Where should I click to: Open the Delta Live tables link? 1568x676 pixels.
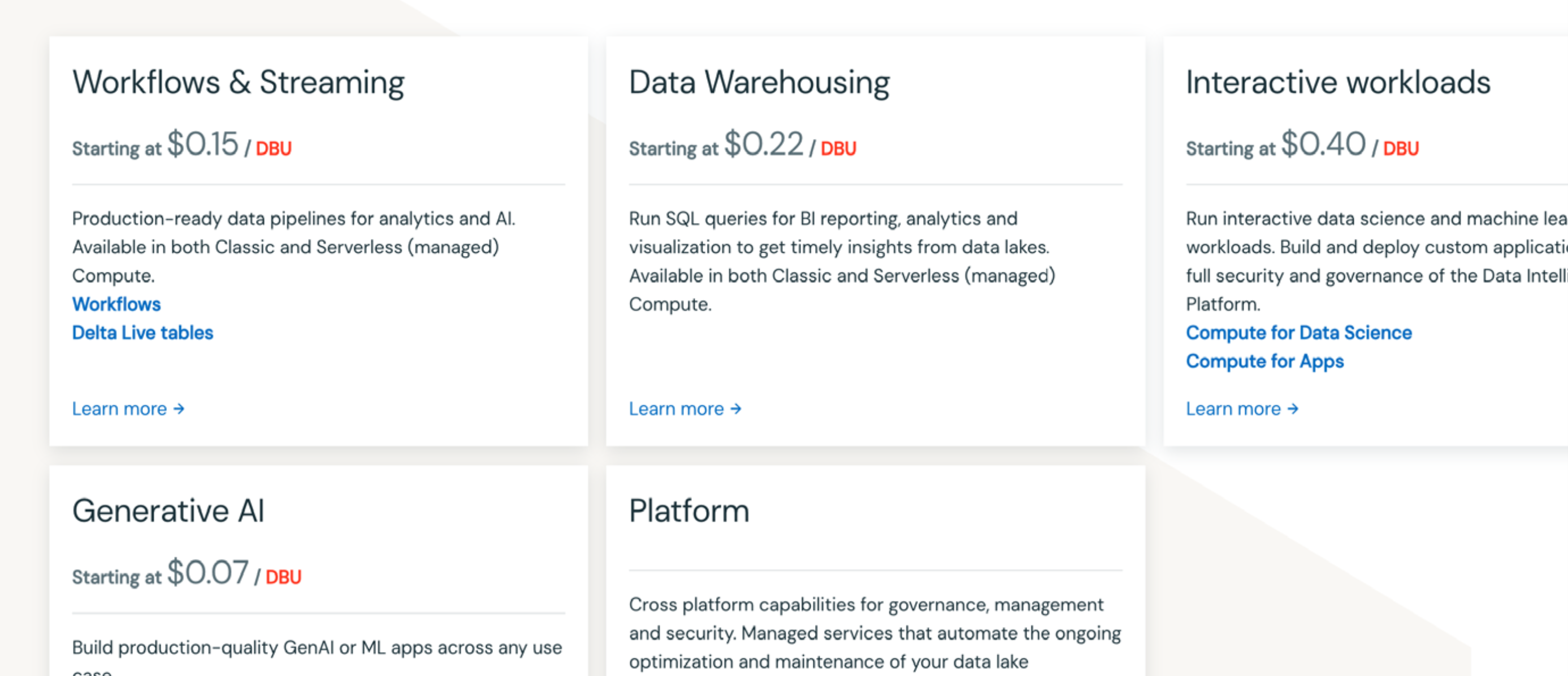142,333
